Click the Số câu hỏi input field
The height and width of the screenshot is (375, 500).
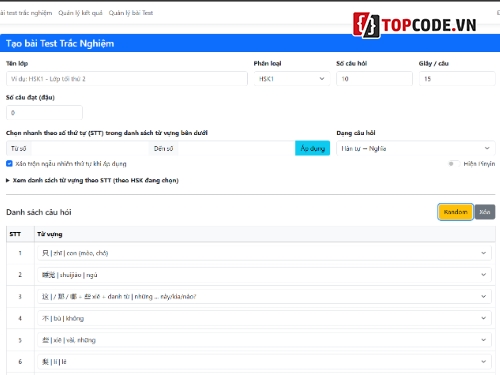[x=374, y=79]
